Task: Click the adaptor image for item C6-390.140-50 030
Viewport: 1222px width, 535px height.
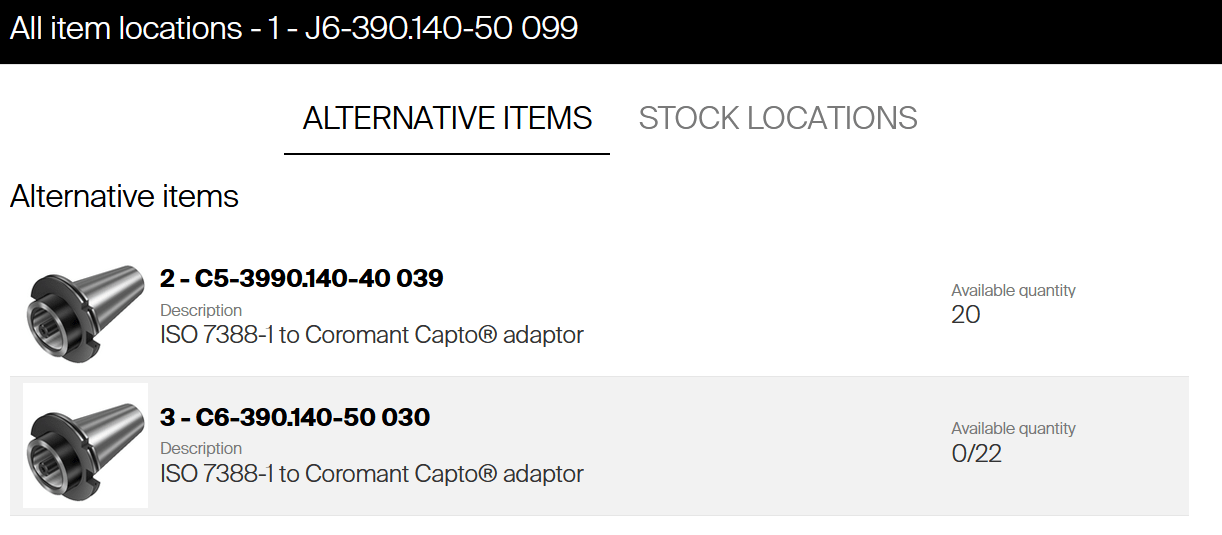Action: coord(85,446)
